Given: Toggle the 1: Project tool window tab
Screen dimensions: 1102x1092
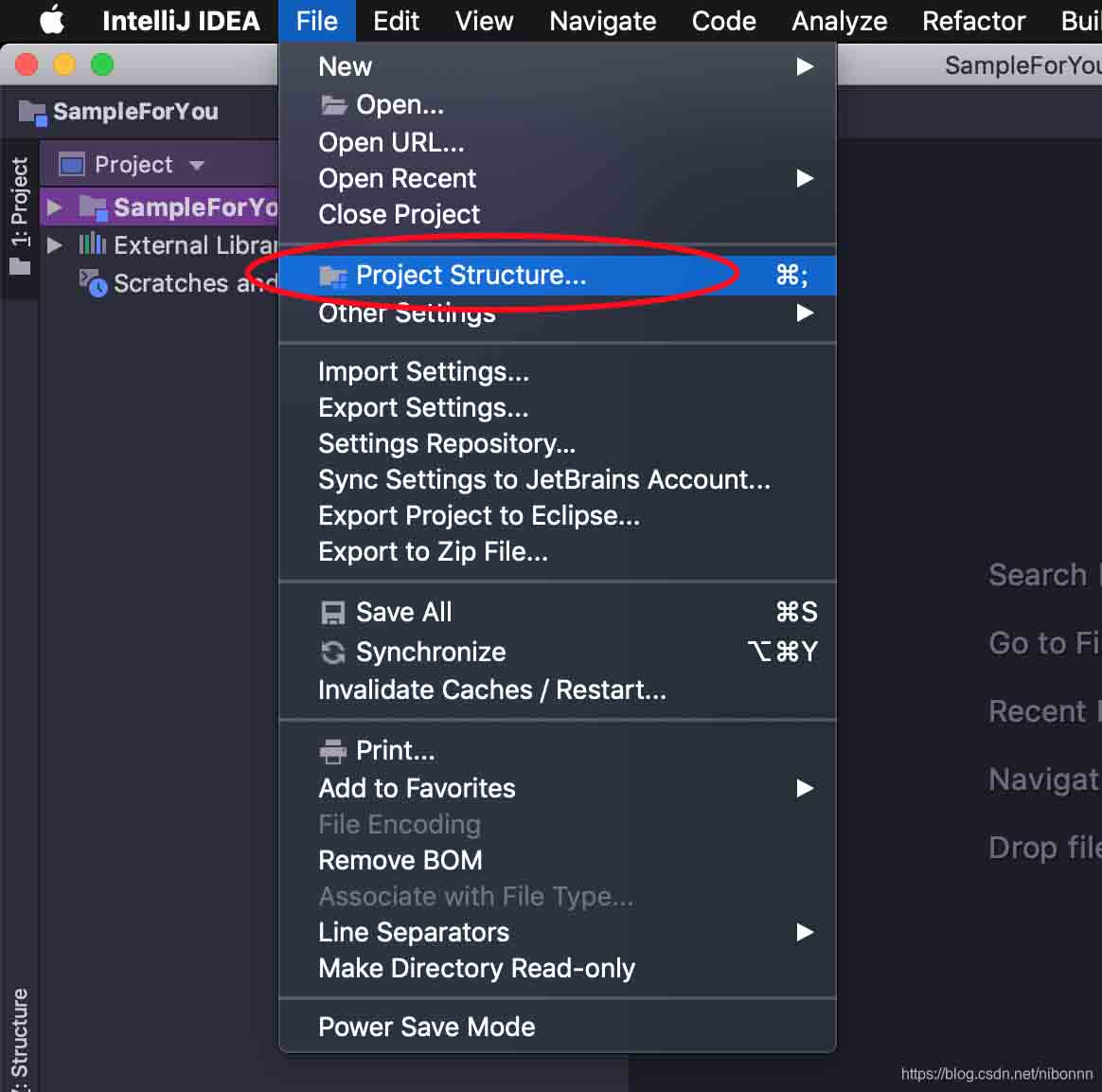Looking at the screenshot, I should point(20,216).
